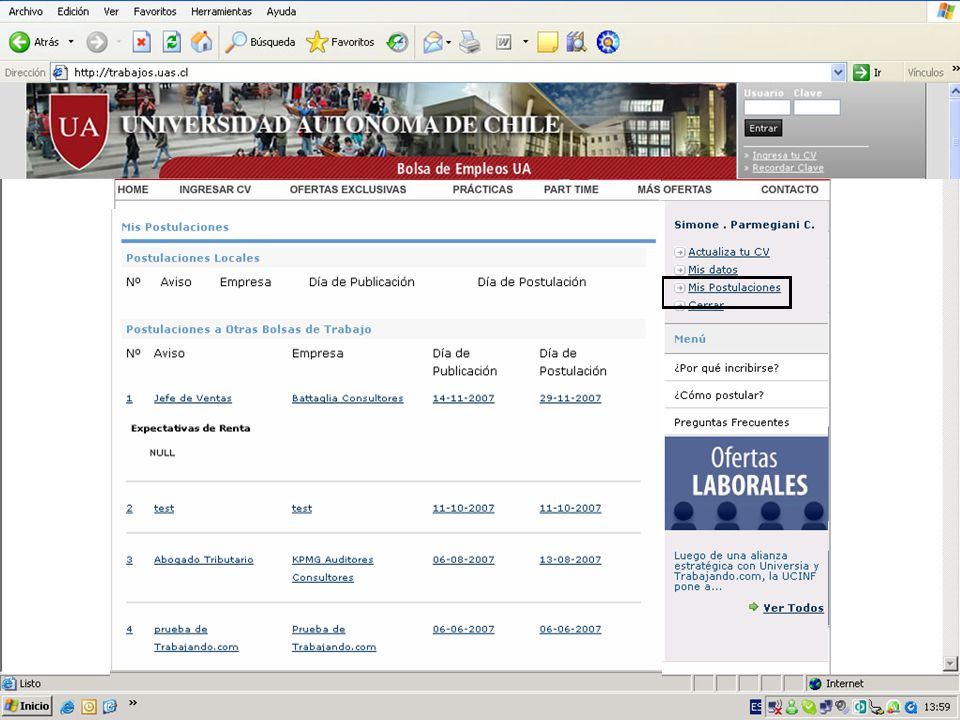This screenshot has height=720, width=960.
Task: Click the Ofertas Laborales banner image
Action: point(746,483)
